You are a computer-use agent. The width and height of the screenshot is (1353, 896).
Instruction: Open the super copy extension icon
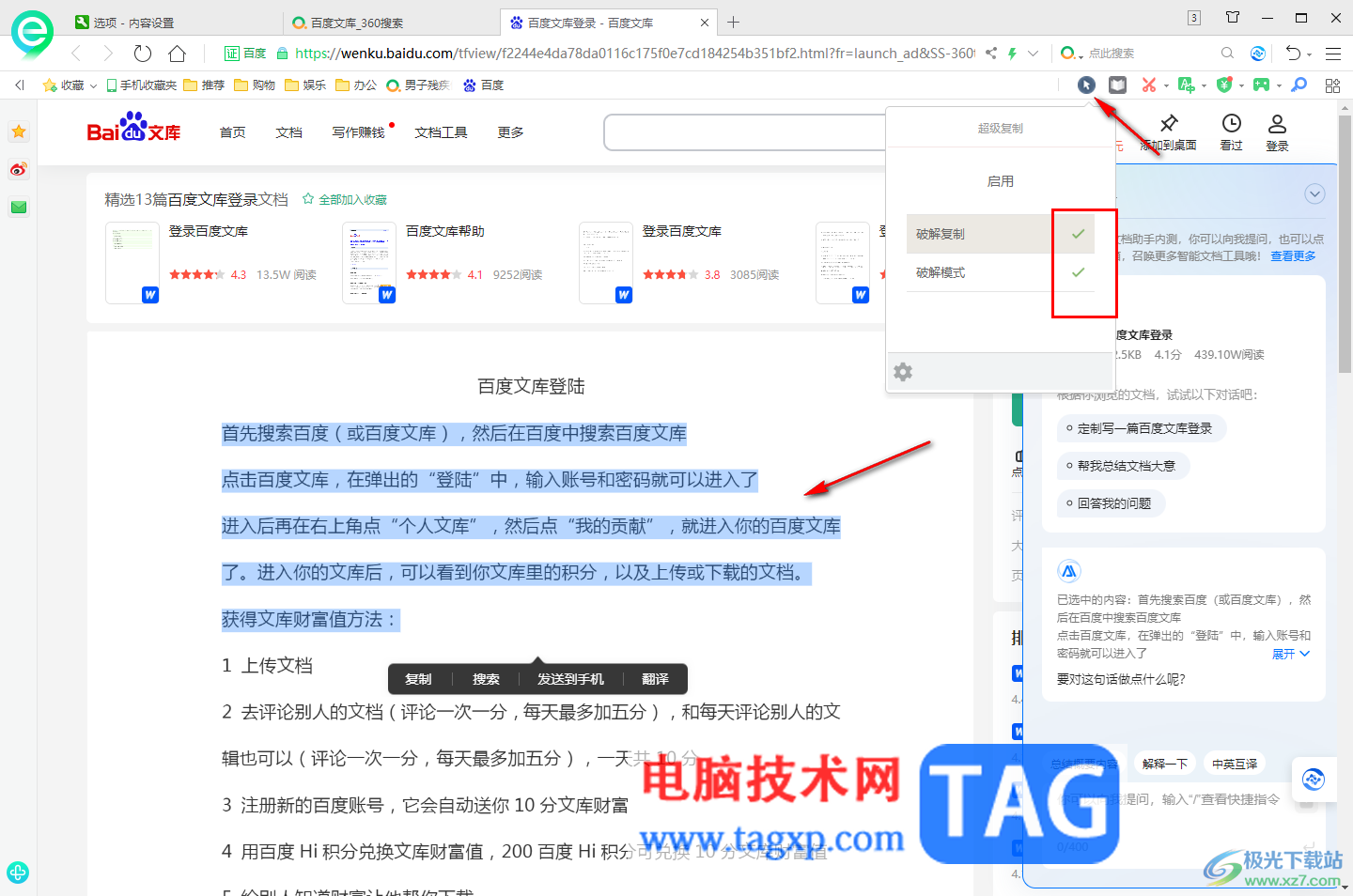pos(1086,85)
